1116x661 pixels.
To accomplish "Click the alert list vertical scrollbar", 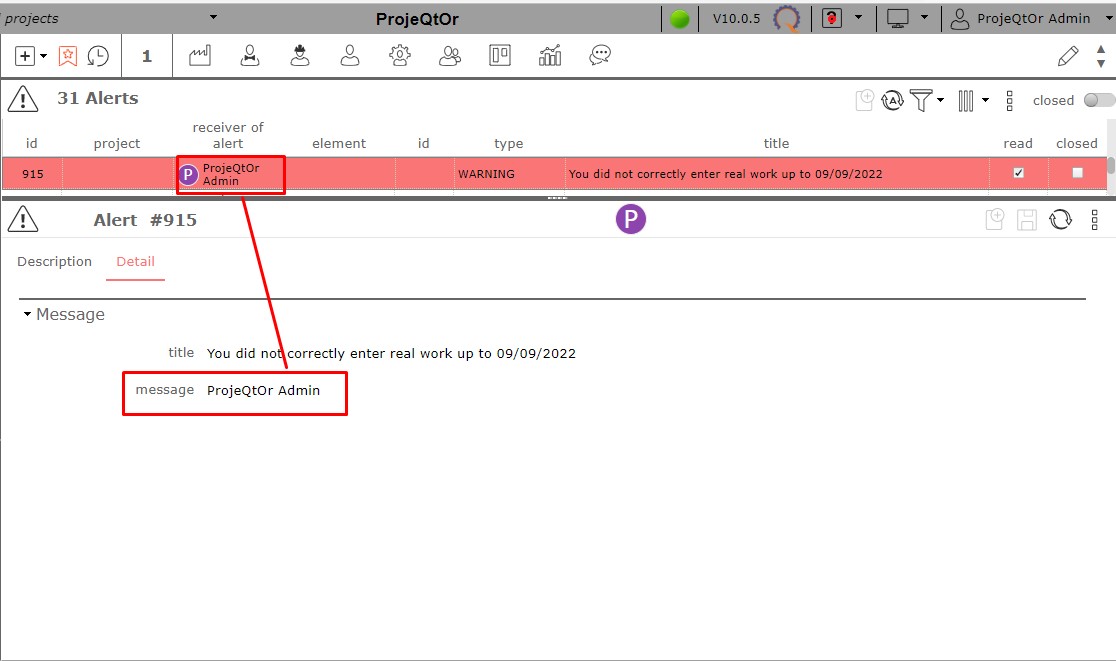I will (x=1111, y=166).
